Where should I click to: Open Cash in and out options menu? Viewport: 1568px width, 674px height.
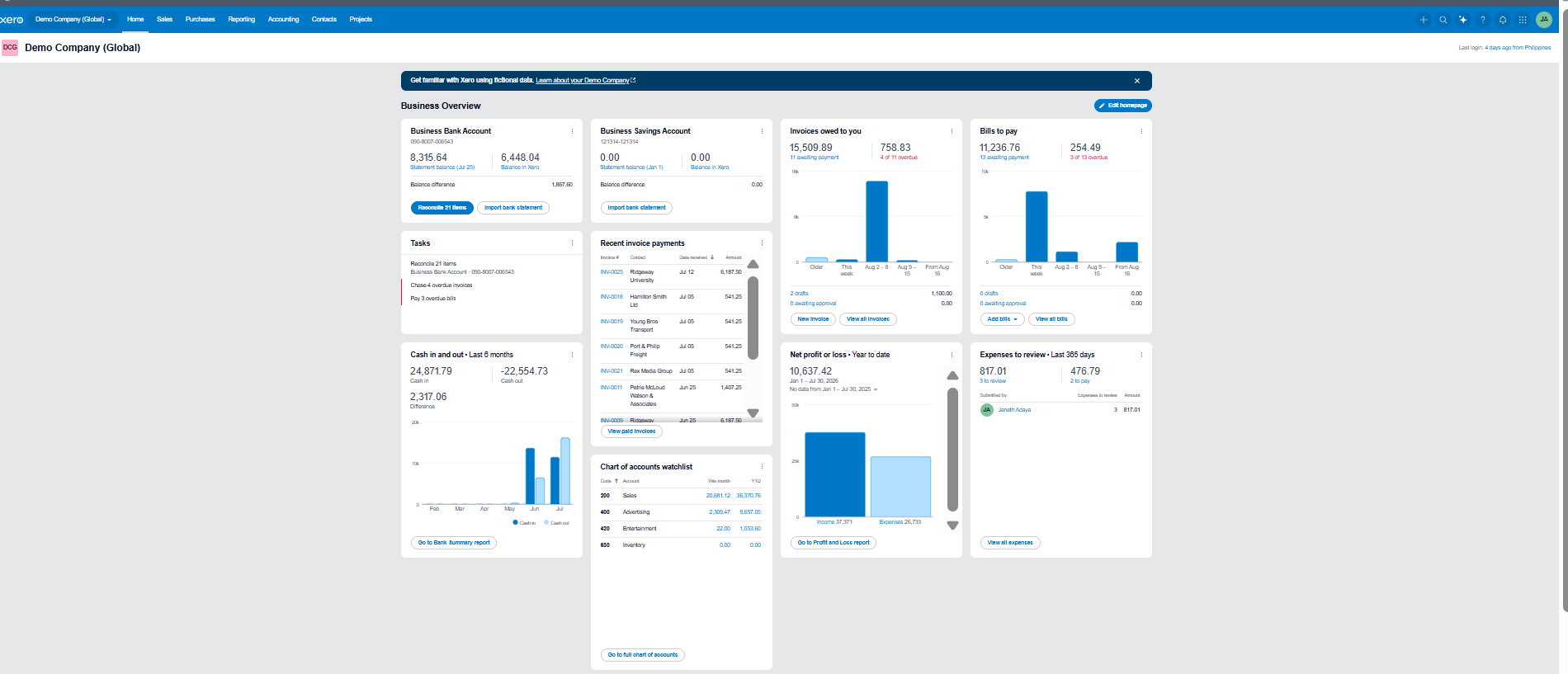click(572, 355)
